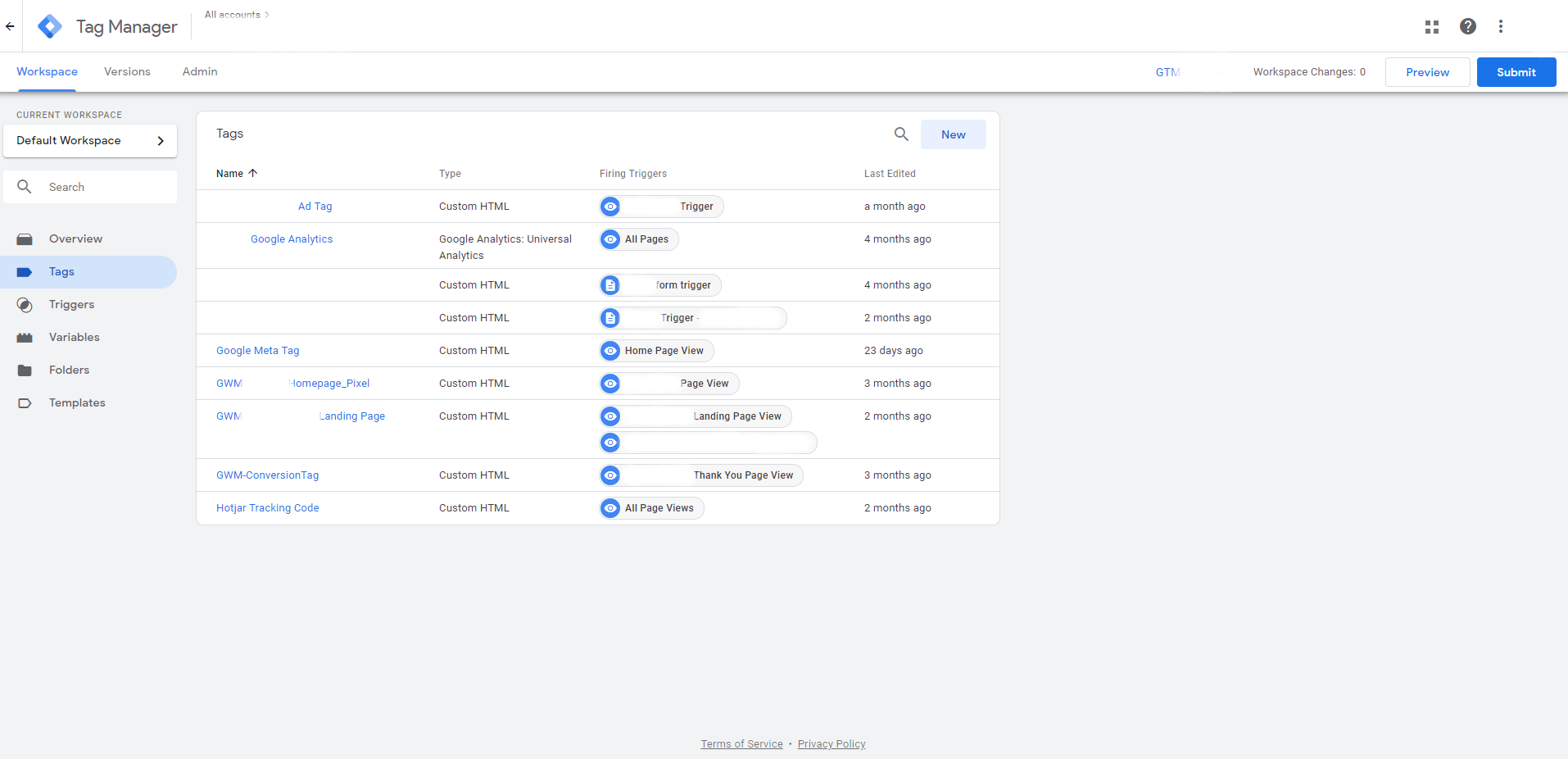Screen dimensions: 1568x759
Task: Open the Ad Tag tag
Action: click(315, 207)
